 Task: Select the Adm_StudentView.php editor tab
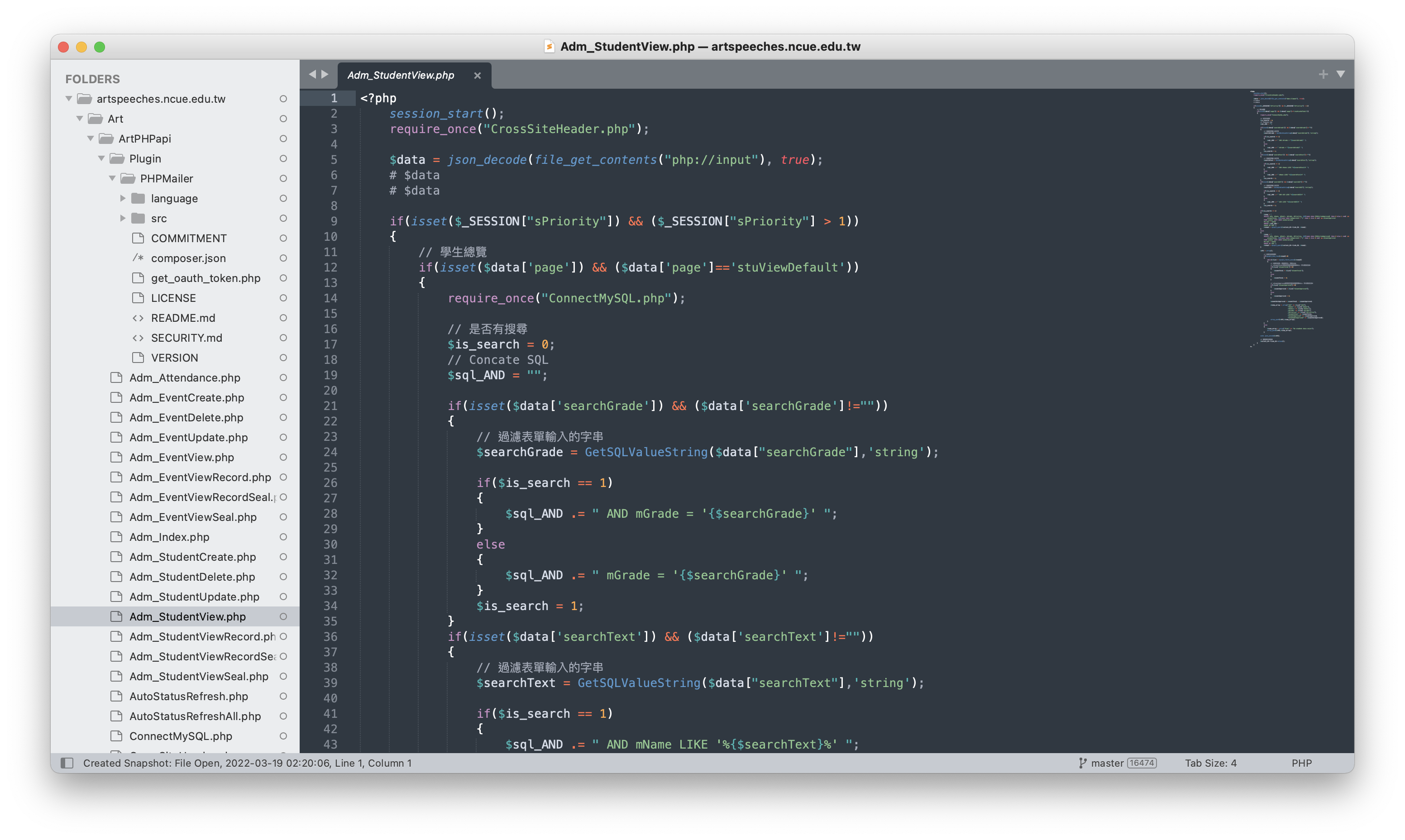(414, 75)
